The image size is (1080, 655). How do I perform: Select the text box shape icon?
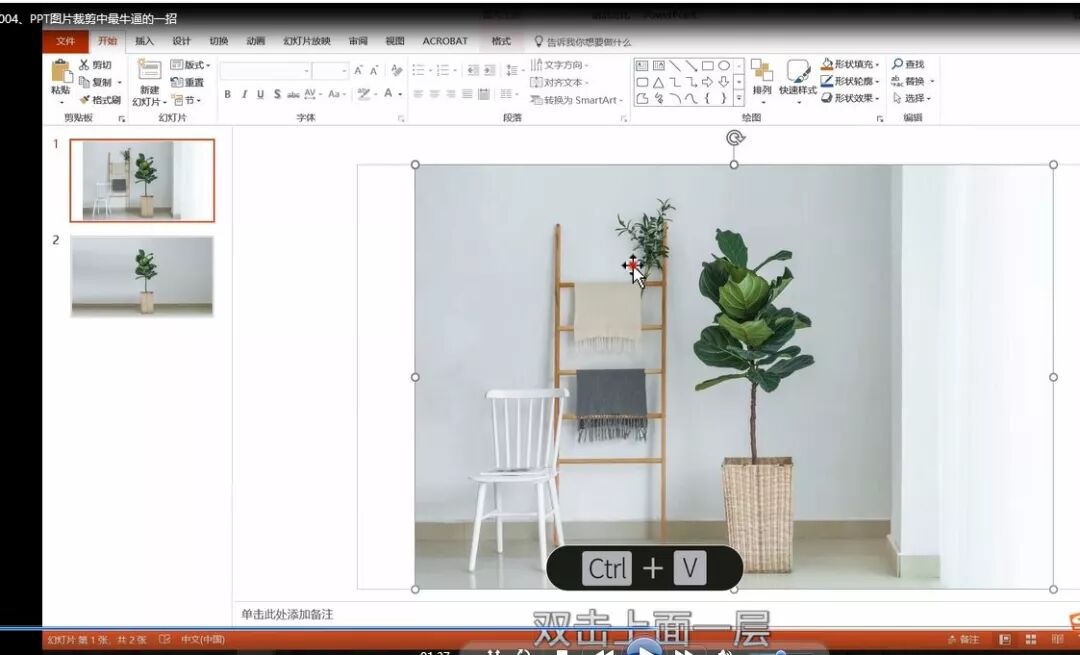(642, 65)
